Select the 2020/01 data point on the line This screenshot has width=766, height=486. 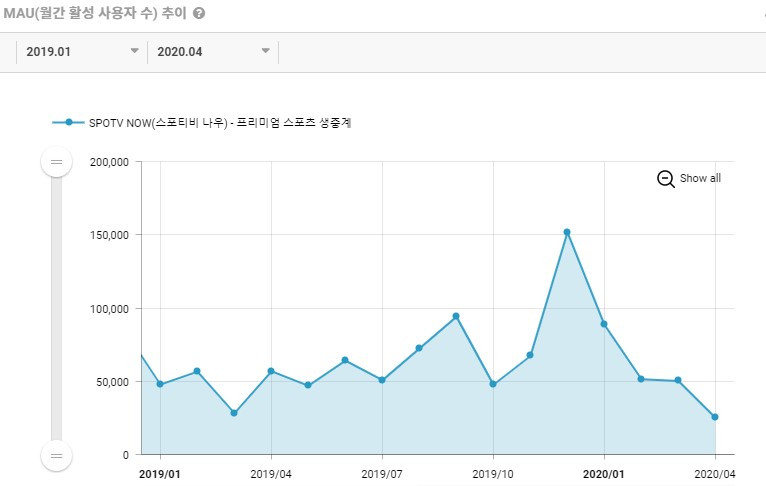point(604,324)
